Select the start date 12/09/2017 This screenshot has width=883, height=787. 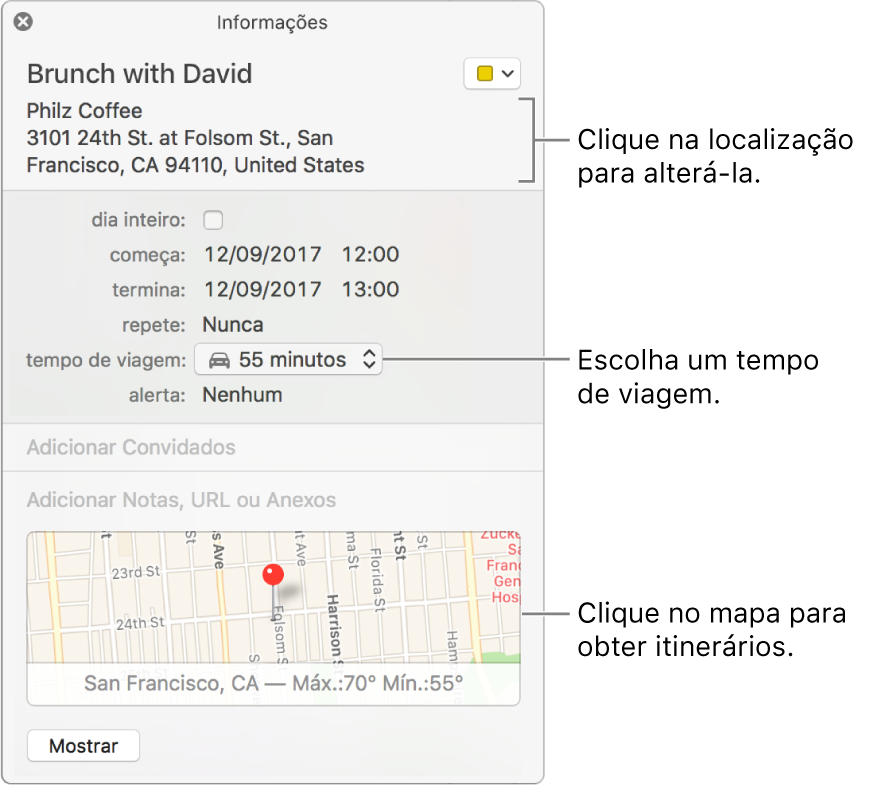coord(262,254)
